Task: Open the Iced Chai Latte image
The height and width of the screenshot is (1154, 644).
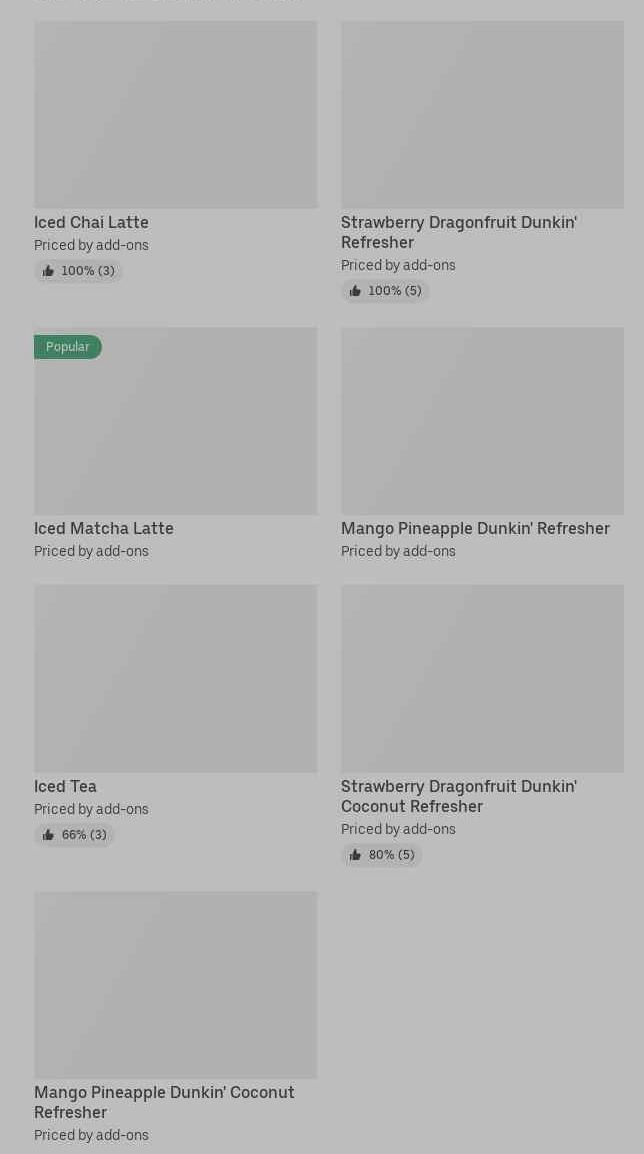Action: point(175,115)
